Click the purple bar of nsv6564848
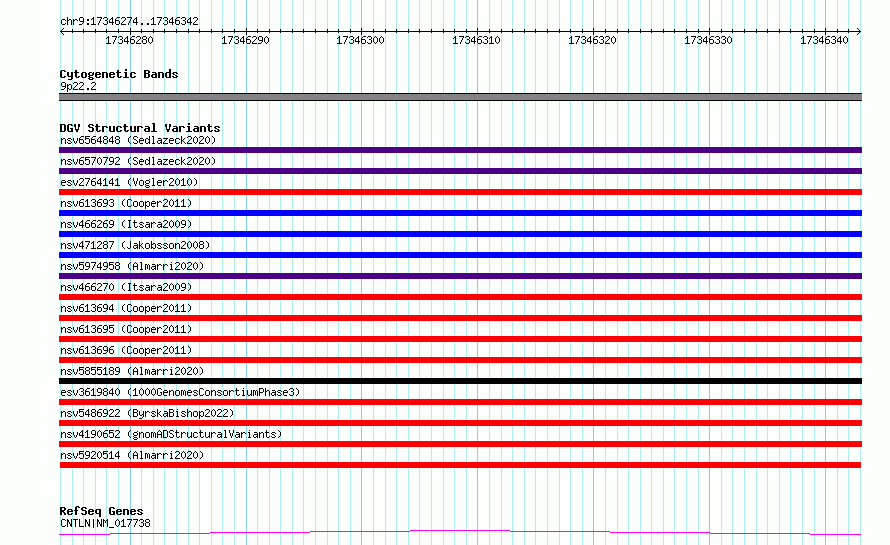Screen dimensions: 890x545 coord(460,150)
